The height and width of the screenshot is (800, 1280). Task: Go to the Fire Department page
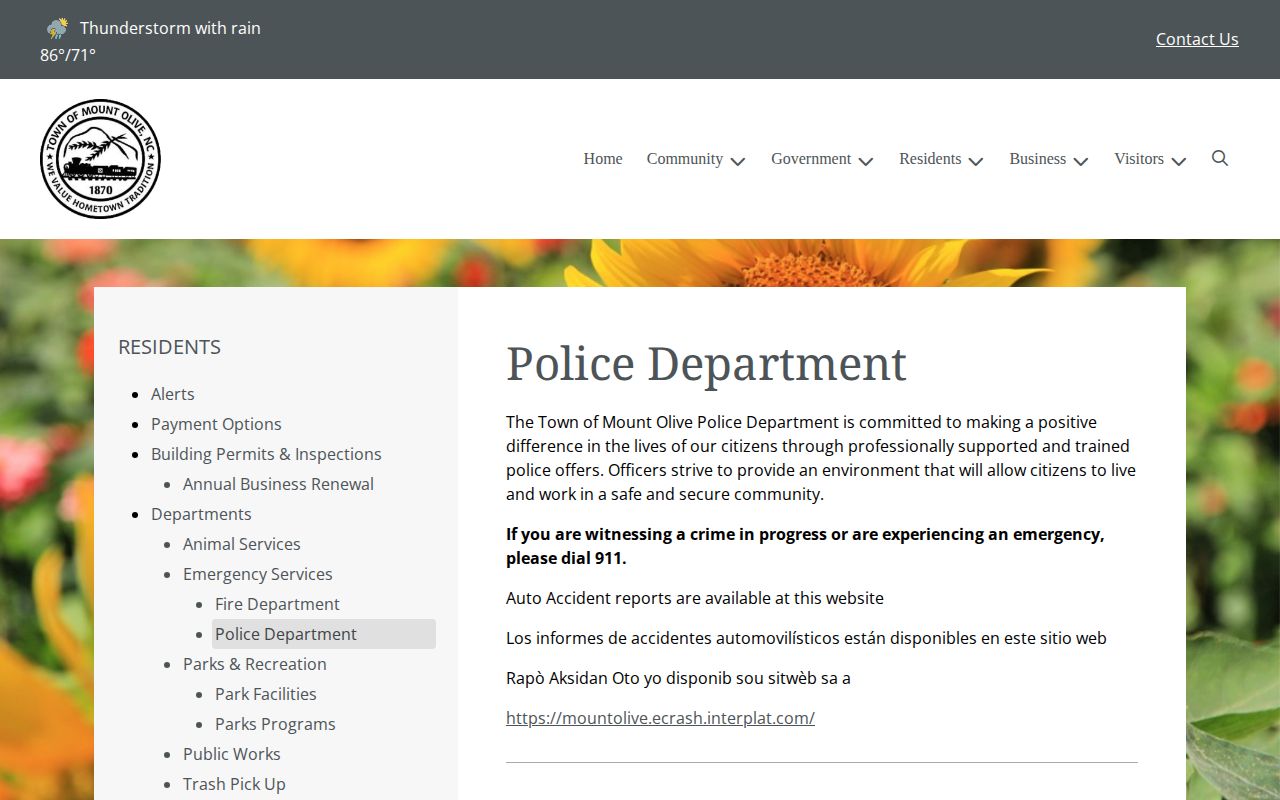point(277,604)
